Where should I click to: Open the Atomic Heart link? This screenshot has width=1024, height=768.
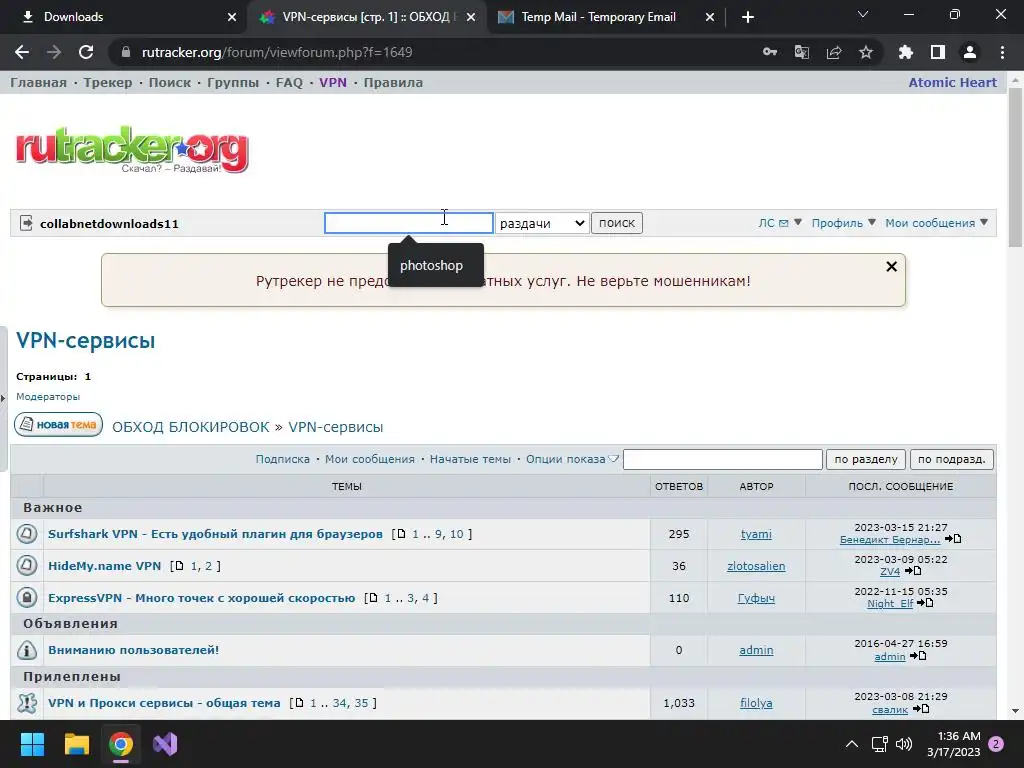click(952, 82)
